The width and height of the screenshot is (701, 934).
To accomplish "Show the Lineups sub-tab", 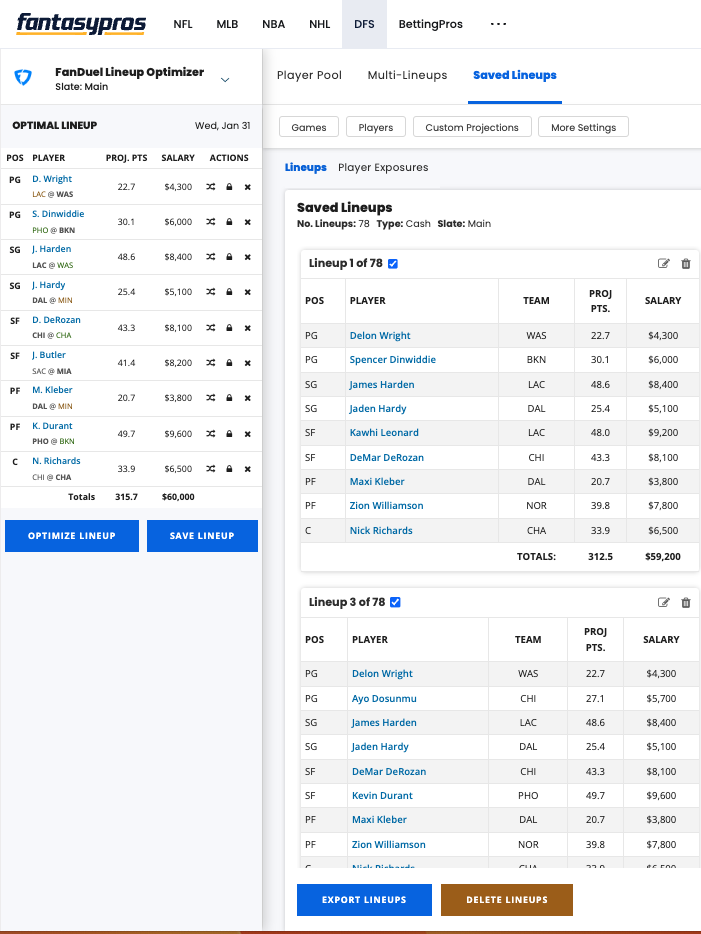I will click(306, 167).
